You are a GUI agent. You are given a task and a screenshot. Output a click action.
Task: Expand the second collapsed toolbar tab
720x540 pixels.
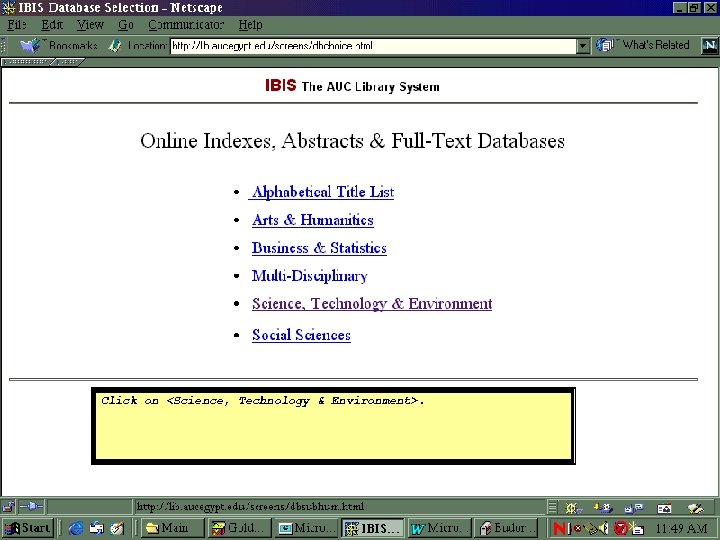[68, 62]
